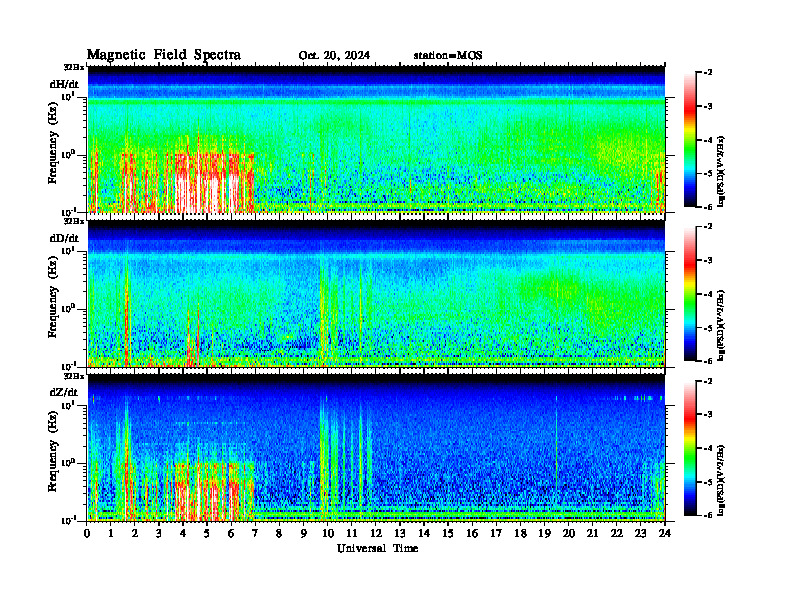Click hour tick label "12" on time axis
This screenshot has width=792, height=612.
click(x=376, y=533)
